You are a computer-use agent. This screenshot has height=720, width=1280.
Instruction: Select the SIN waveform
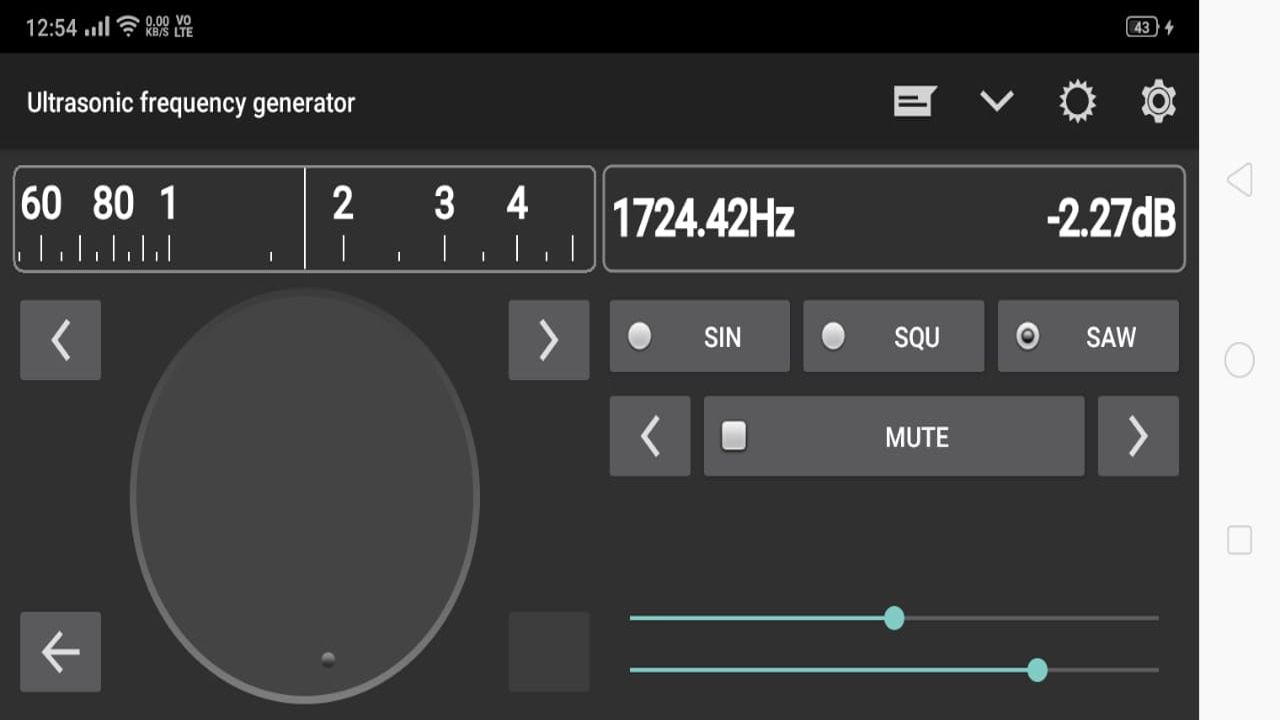click(700, 336)
